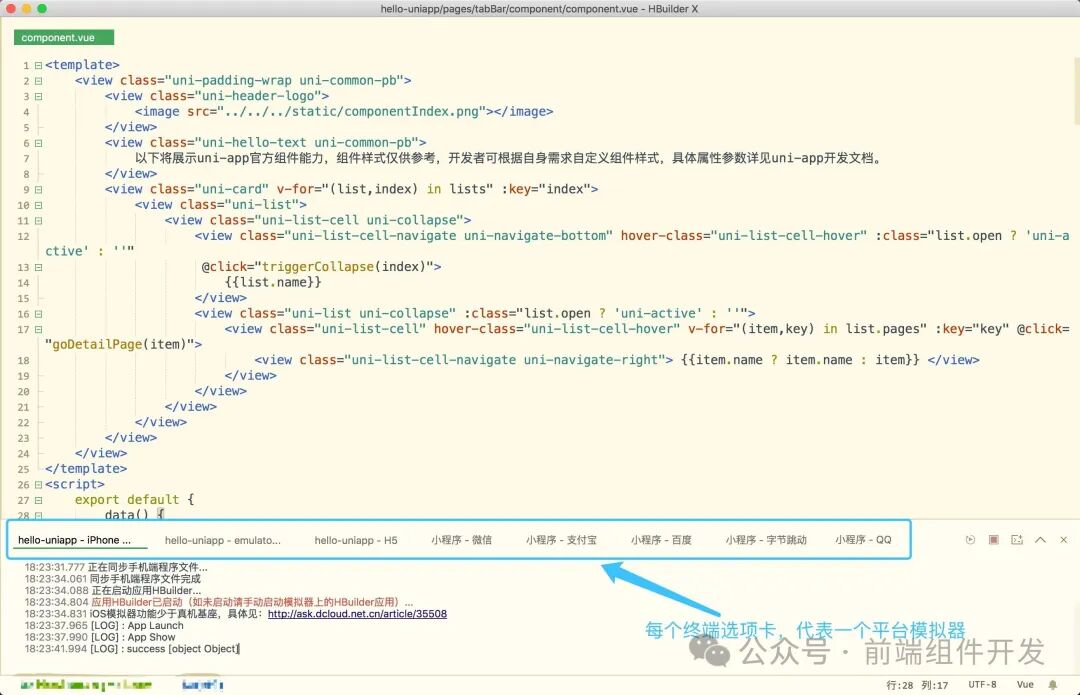1080x695 pixels.
Task: Open the 小程序 - 字节跳动 console tab
Action: tap(766, 540)
